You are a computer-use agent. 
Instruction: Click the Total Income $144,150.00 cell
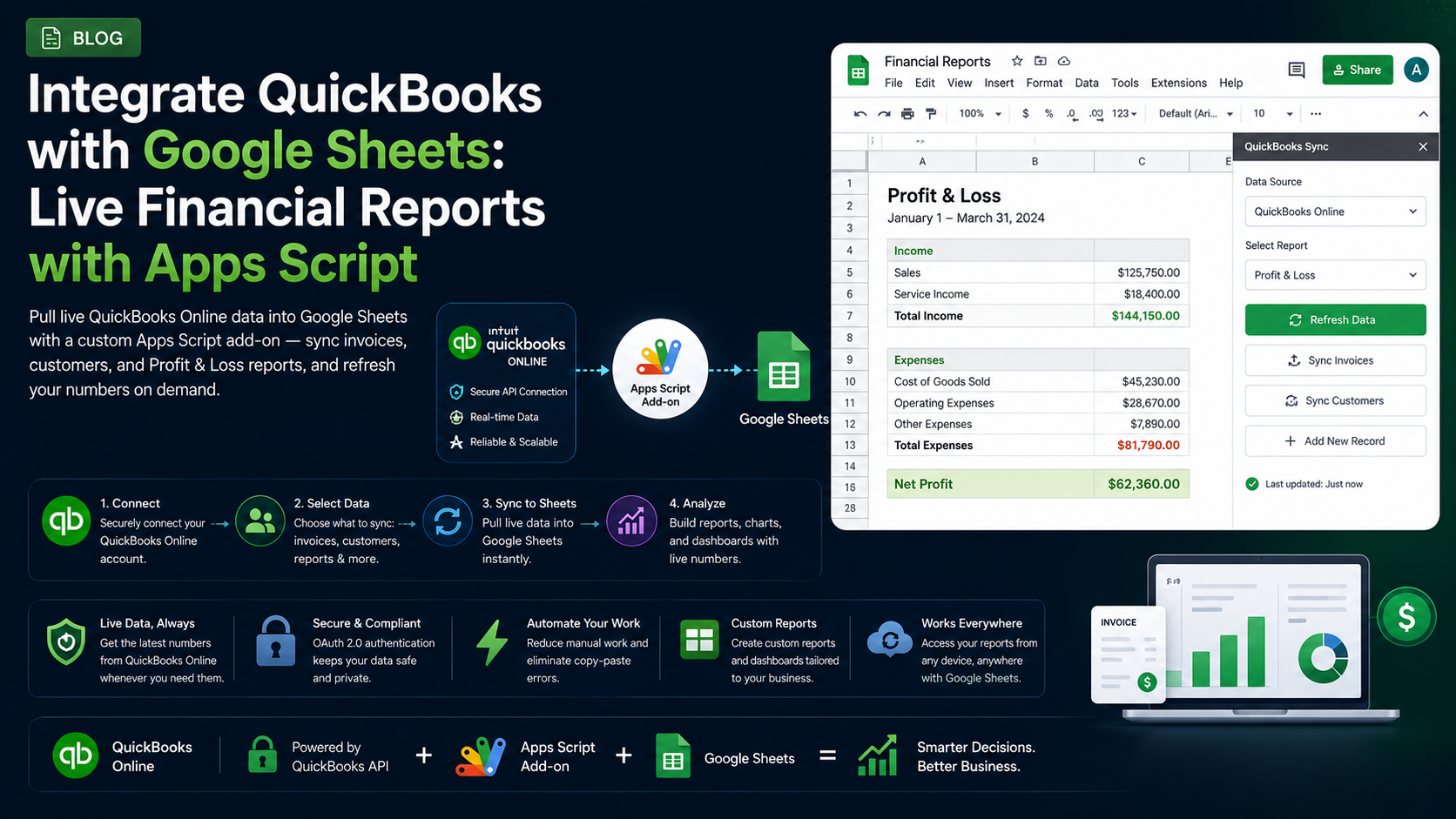click(x=1142, y=316)
